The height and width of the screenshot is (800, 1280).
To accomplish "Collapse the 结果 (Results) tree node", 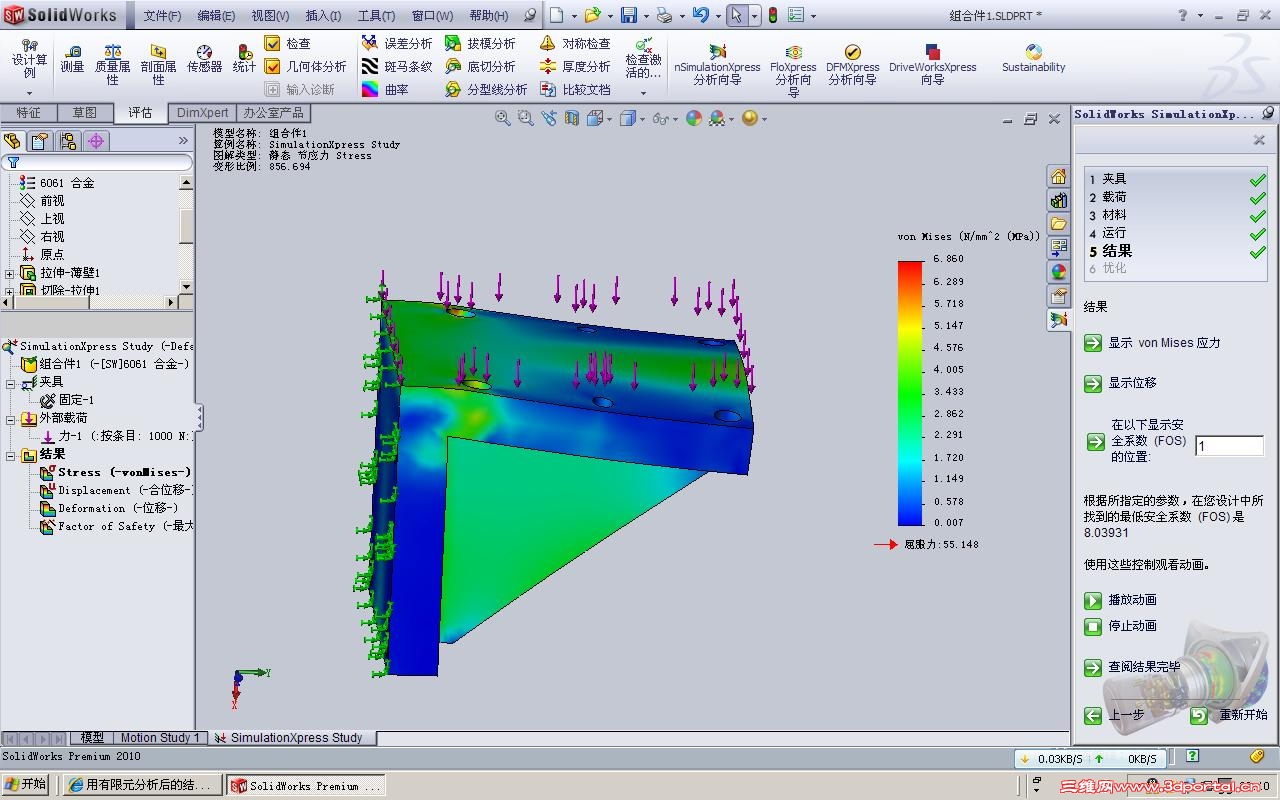I will [11, 455].
